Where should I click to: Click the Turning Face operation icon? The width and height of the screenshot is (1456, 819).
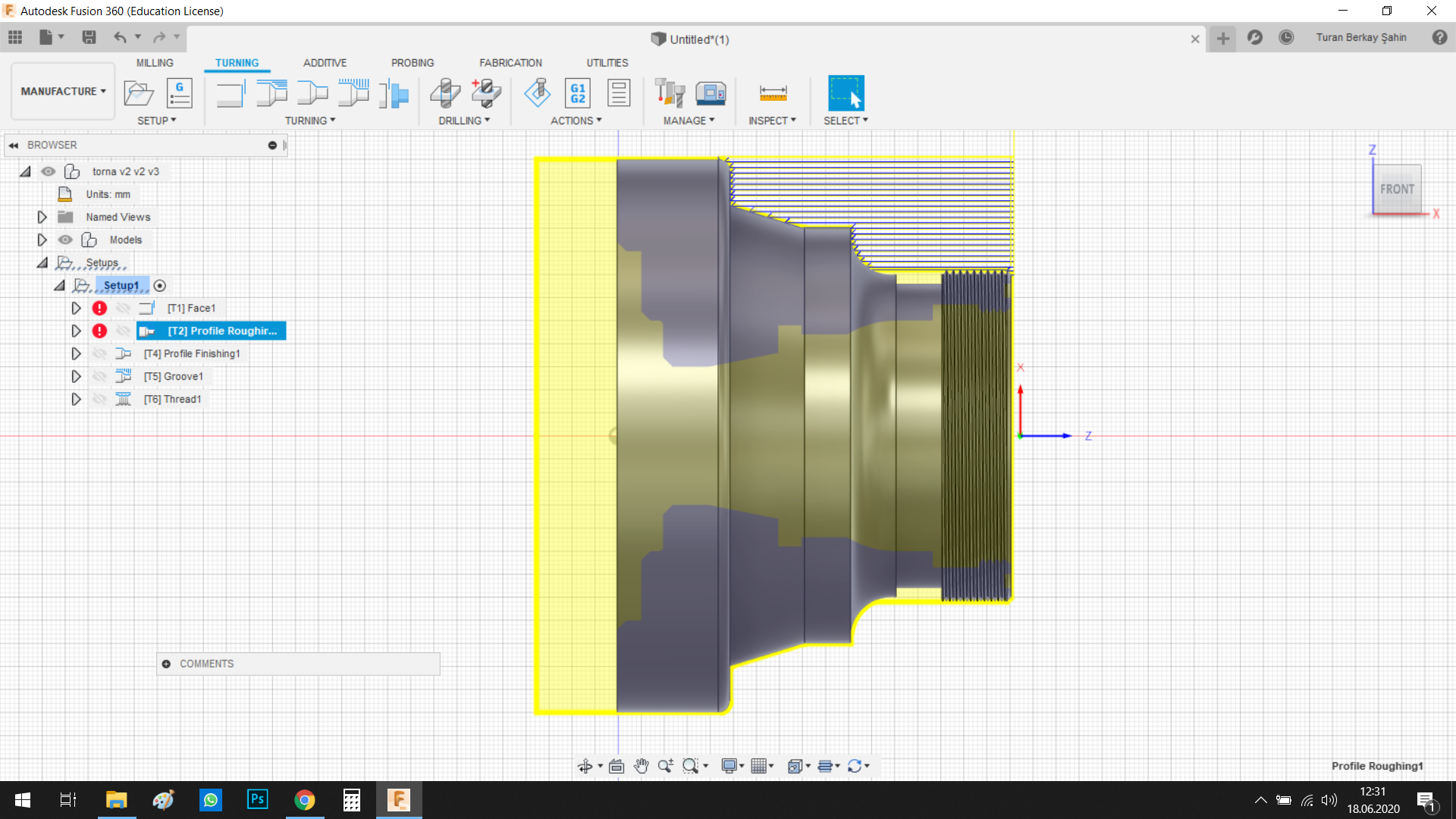[230, 94]
